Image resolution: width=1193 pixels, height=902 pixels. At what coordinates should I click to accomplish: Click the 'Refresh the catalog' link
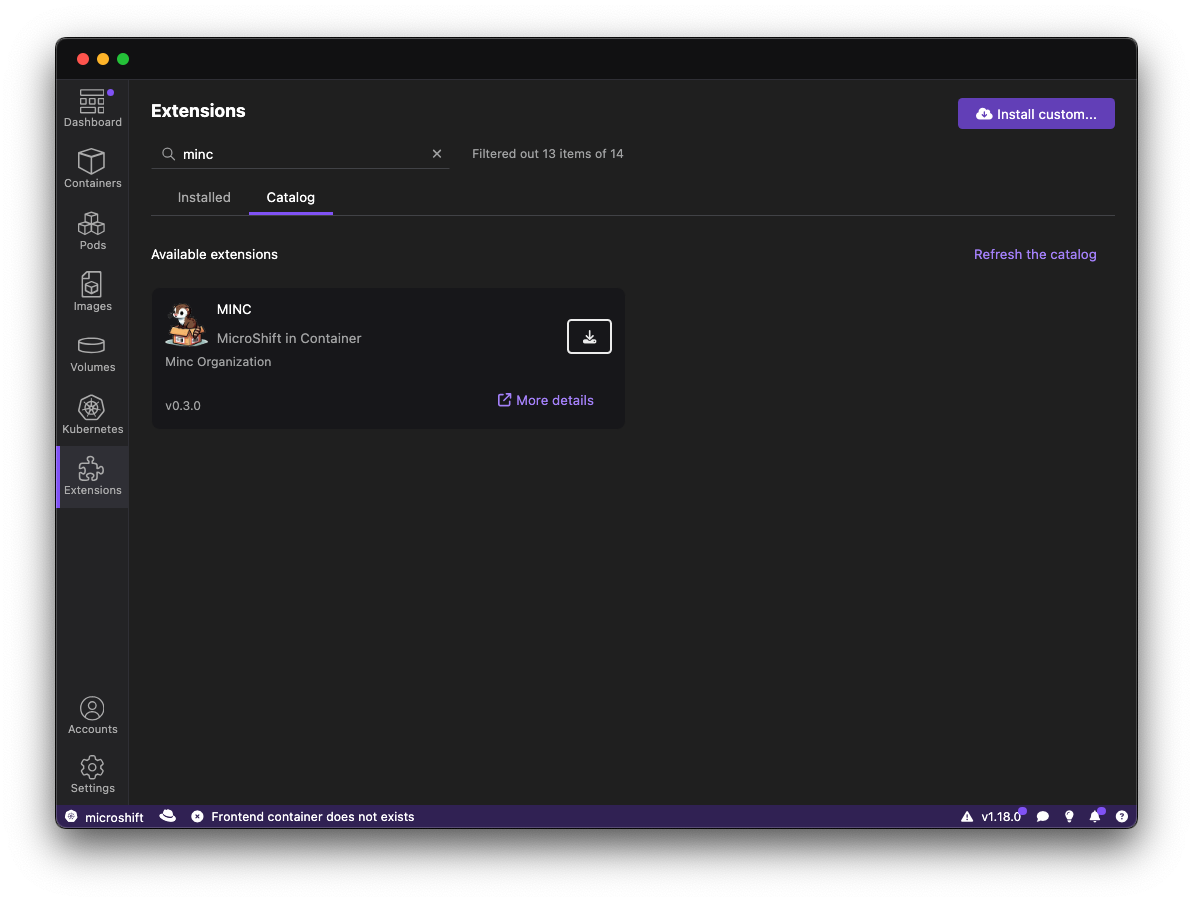tap(1034, 255)
